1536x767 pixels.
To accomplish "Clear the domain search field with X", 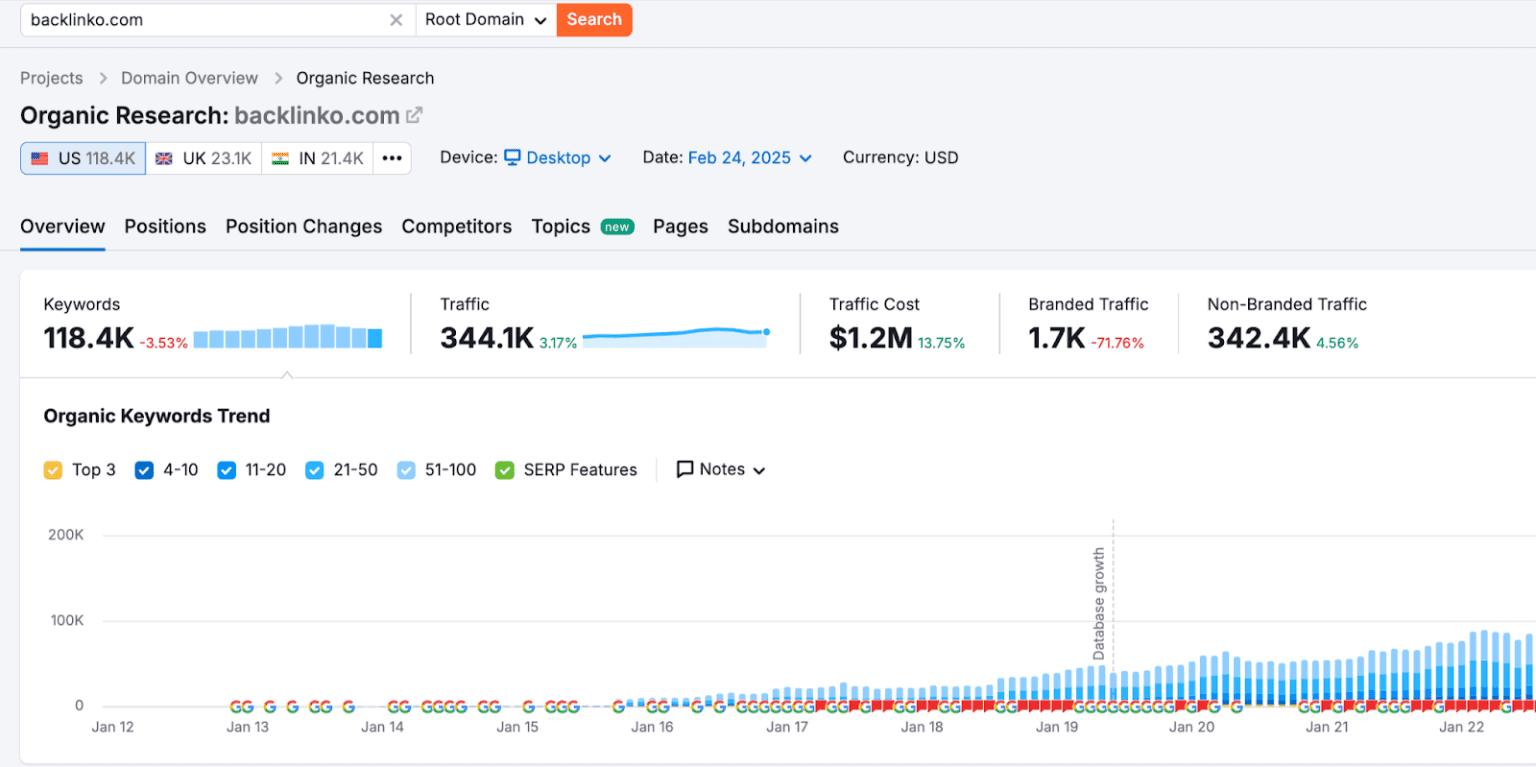I will point(396,20).
